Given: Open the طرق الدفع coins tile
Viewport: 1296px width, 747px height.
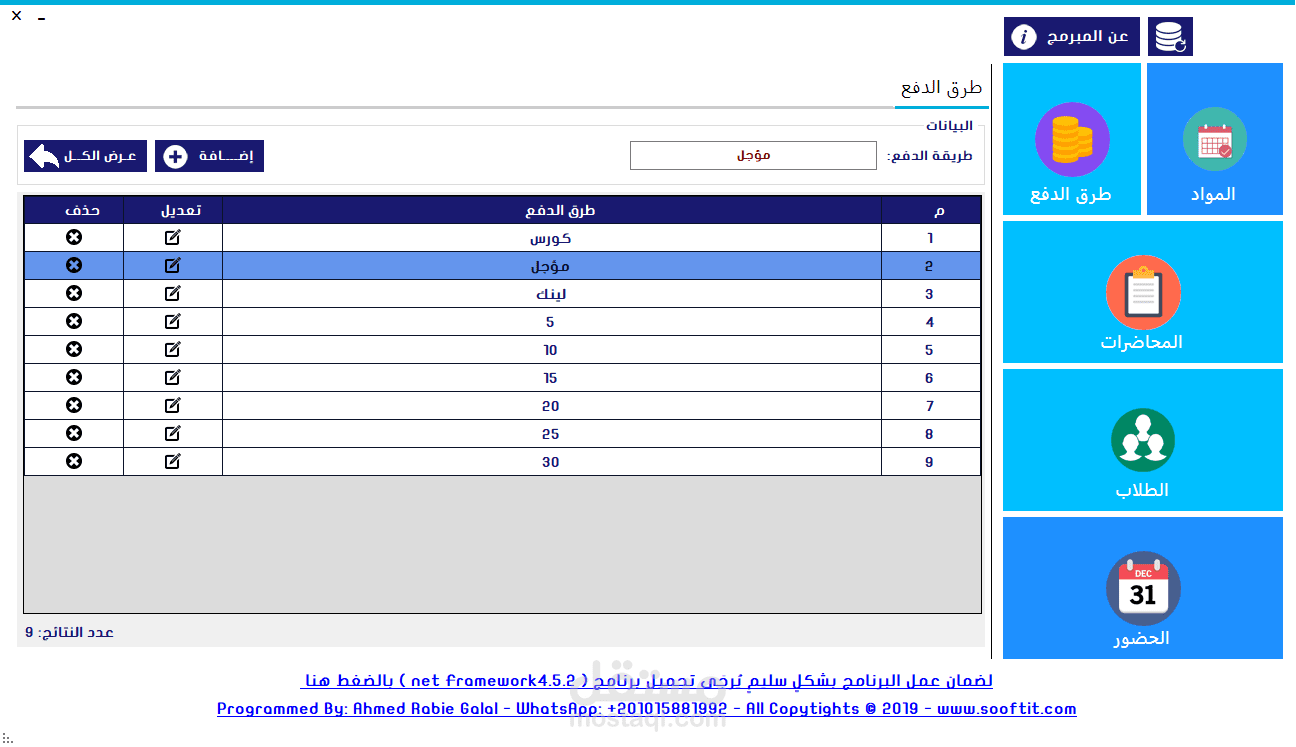Looking at the screenshot, I should tap(1072, 139).
